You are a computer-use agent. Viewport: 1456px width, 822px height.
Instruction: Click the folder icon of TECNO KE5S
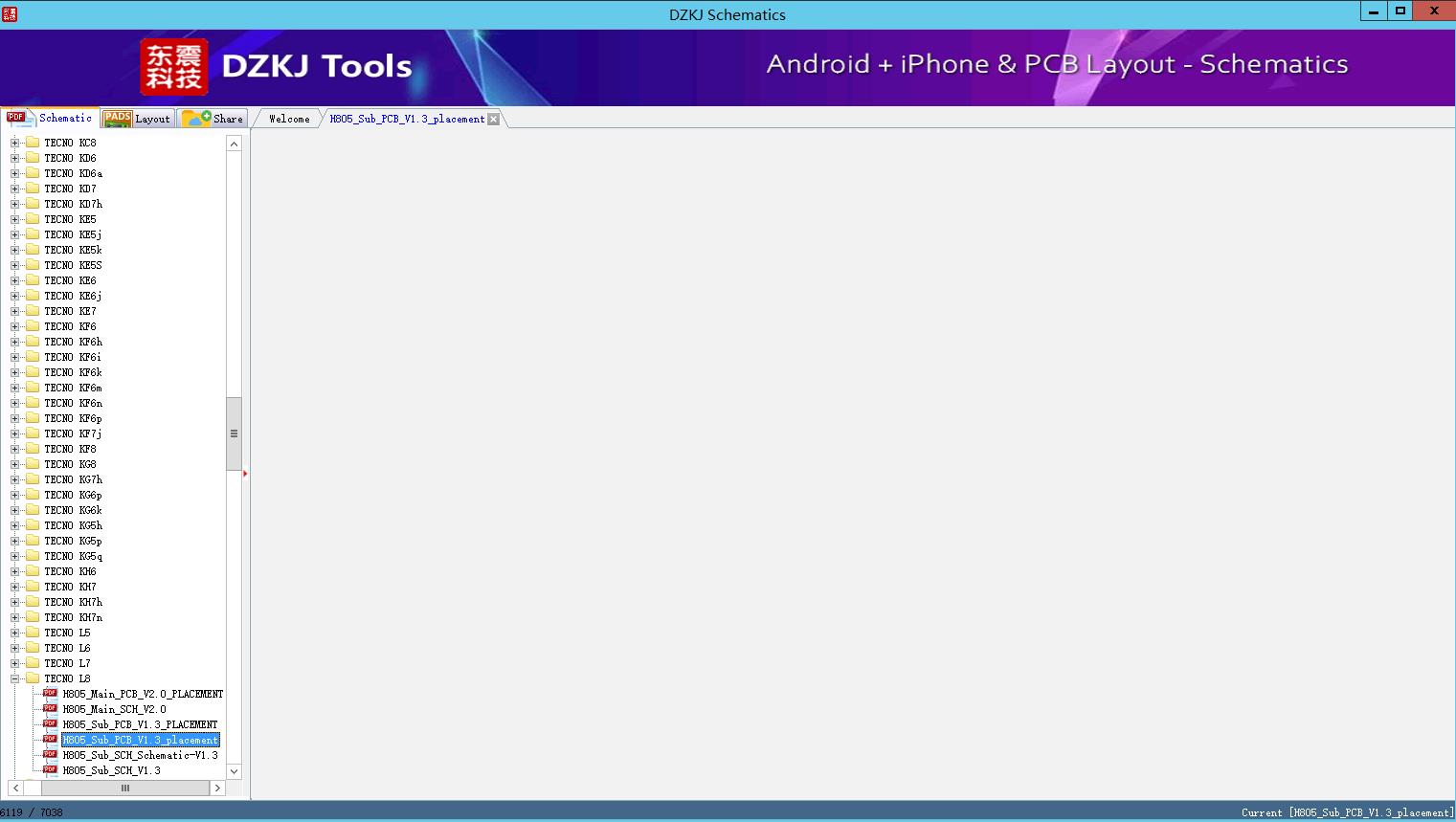click(32, 265)
